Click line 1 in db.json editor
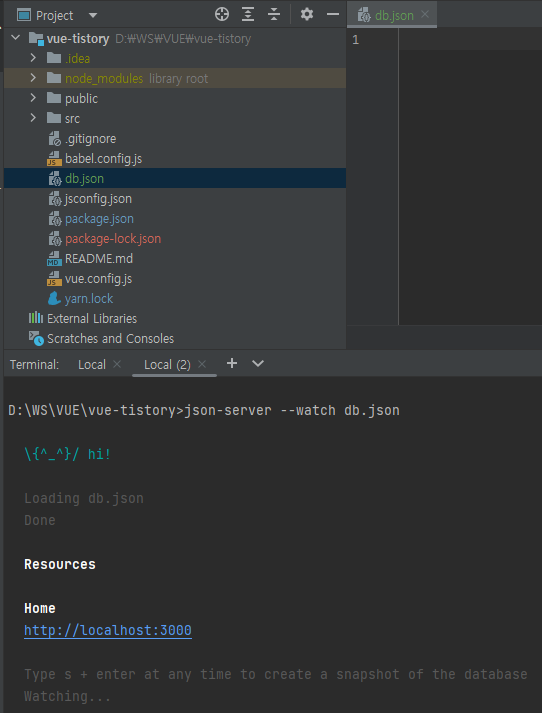This screenshot has height=713, width=542. pyautogui.click(x=470, y=40)
